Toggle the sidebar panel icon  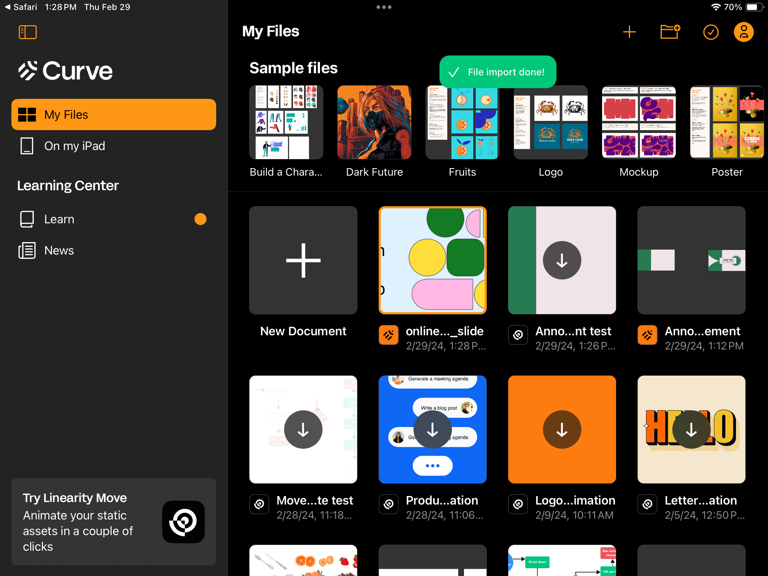[x=28, y=32]
